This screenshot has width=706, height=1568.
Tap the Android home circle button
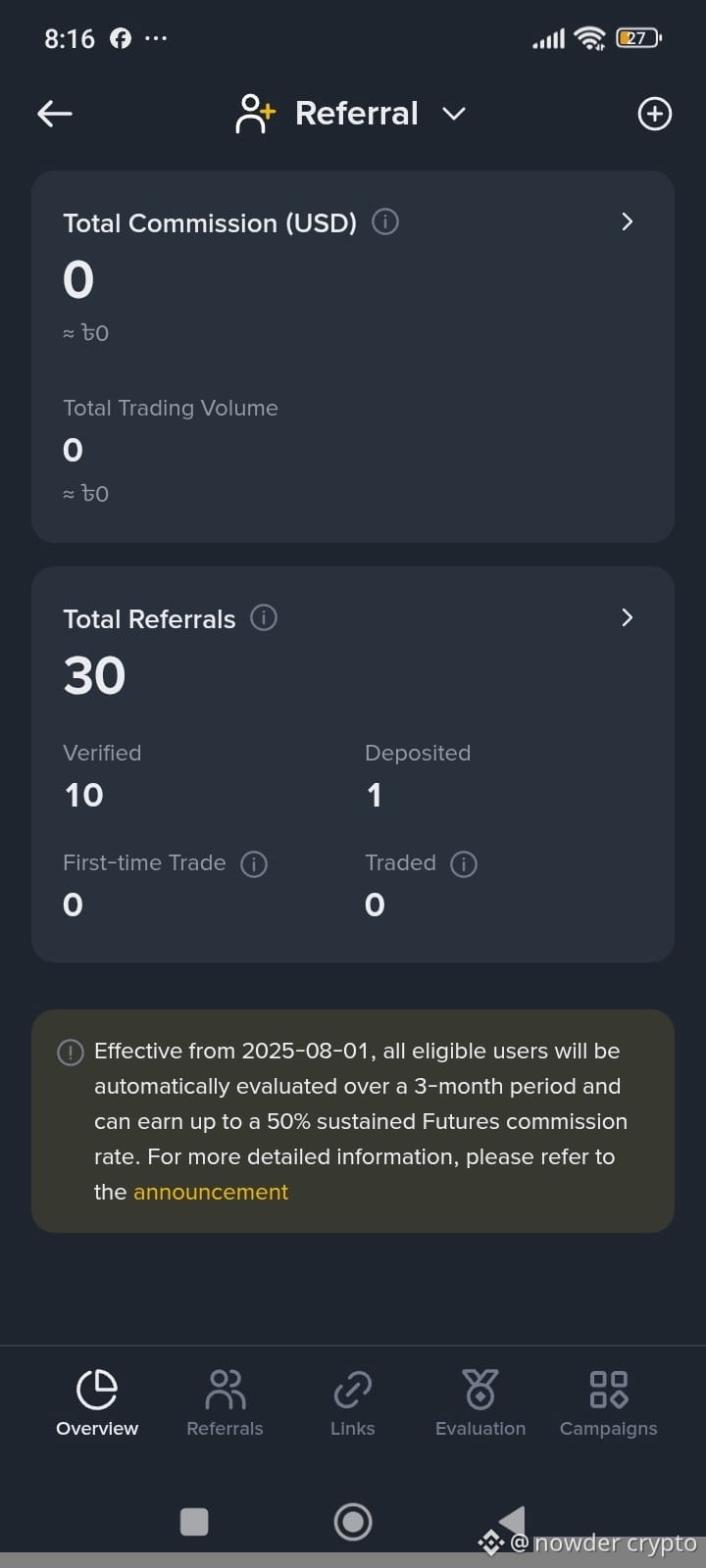(353, 1522)
